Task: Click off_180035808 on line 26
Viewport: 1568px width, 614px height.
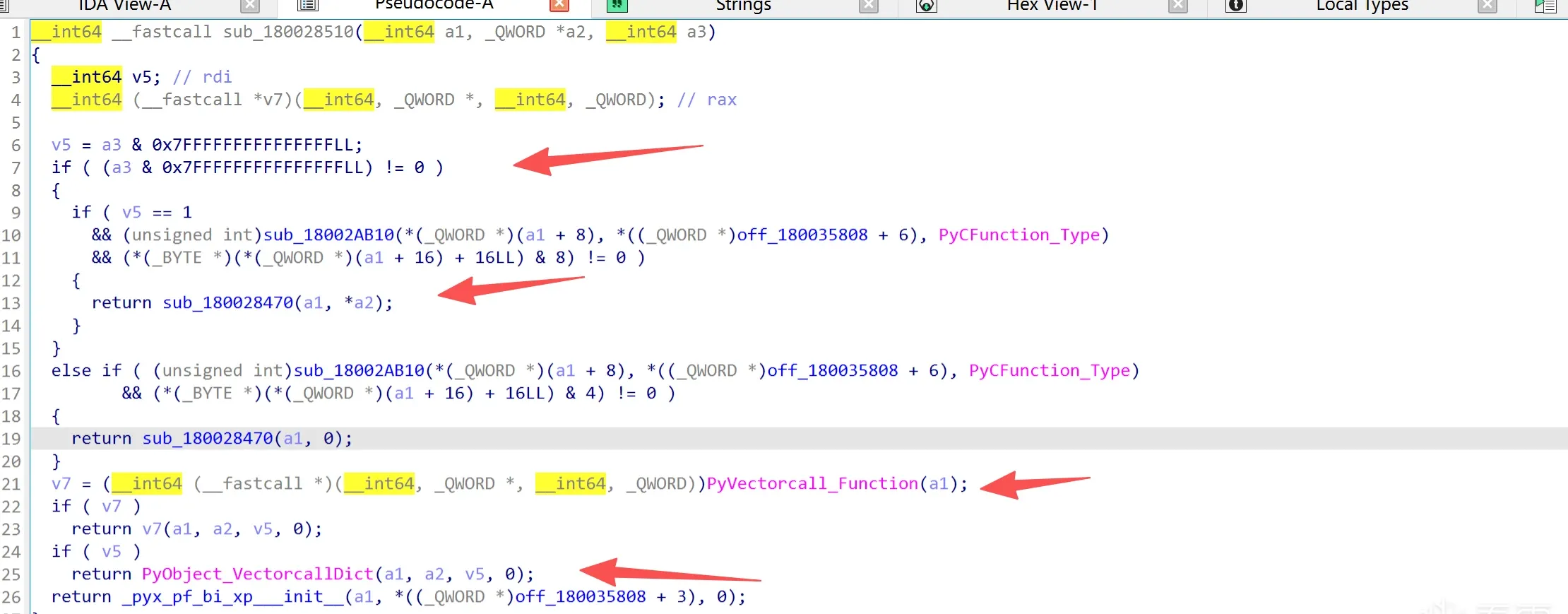Action: pyautogui.click(x=581, y=597)
